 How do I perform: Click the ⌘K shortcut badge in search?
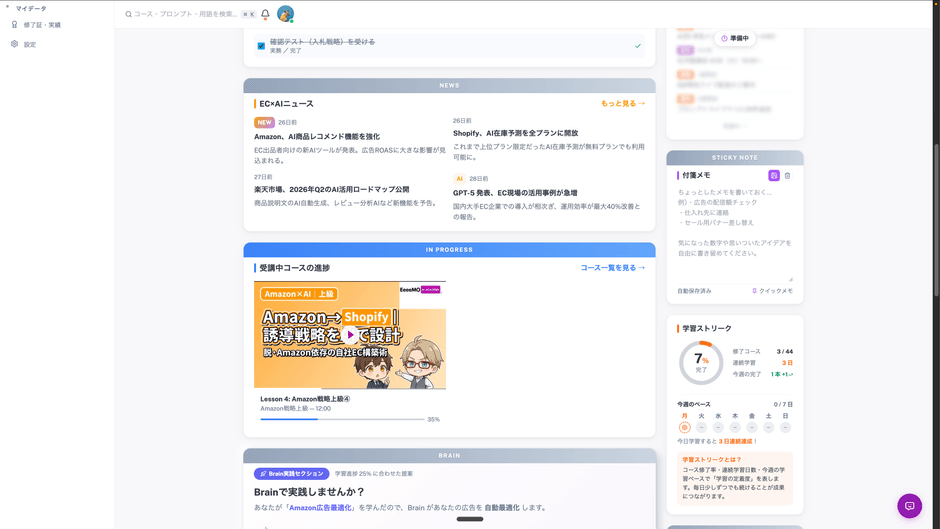point(249,14)
